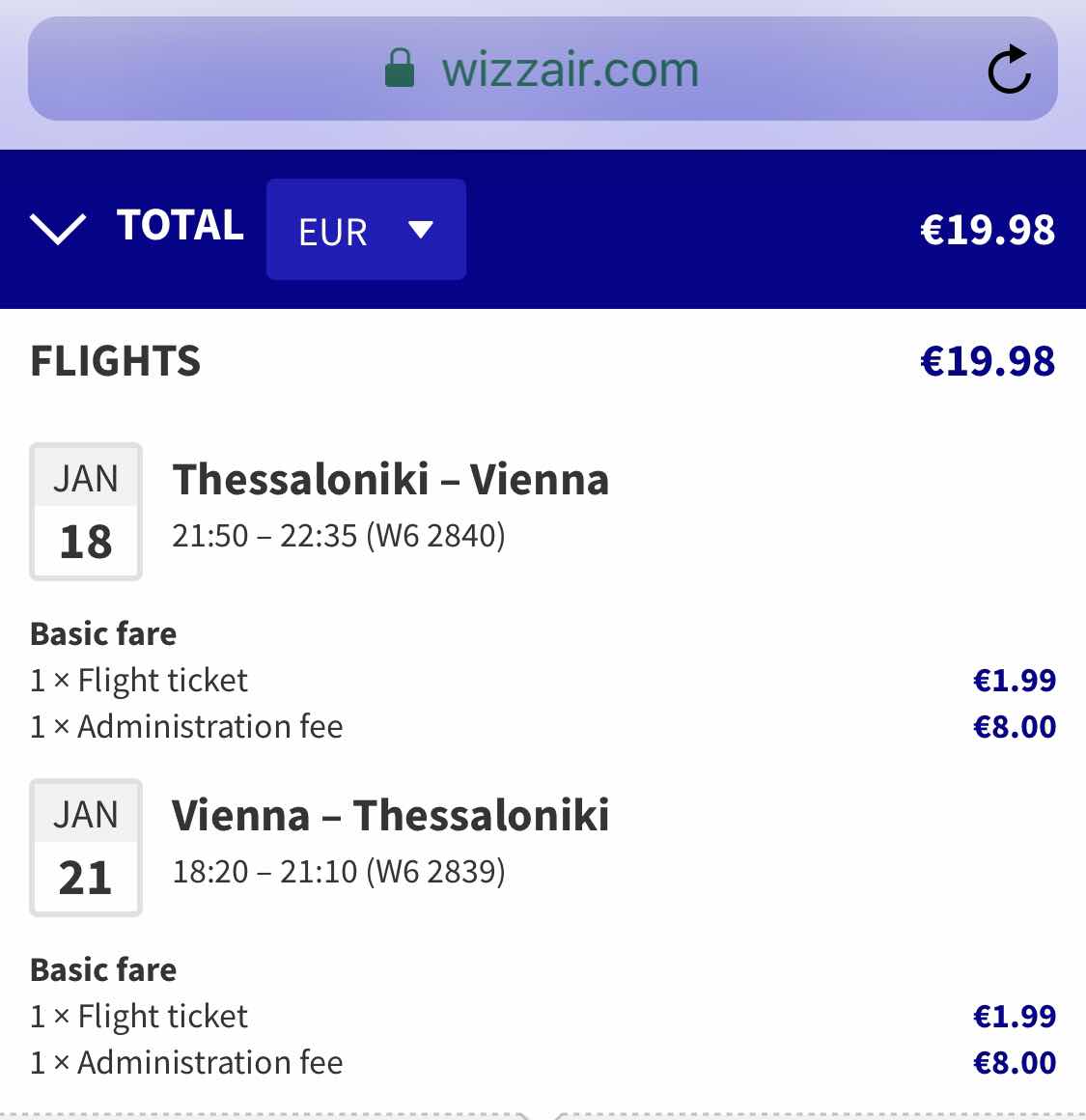Click first Administration fee €8.00 price

pos(1014,727)
